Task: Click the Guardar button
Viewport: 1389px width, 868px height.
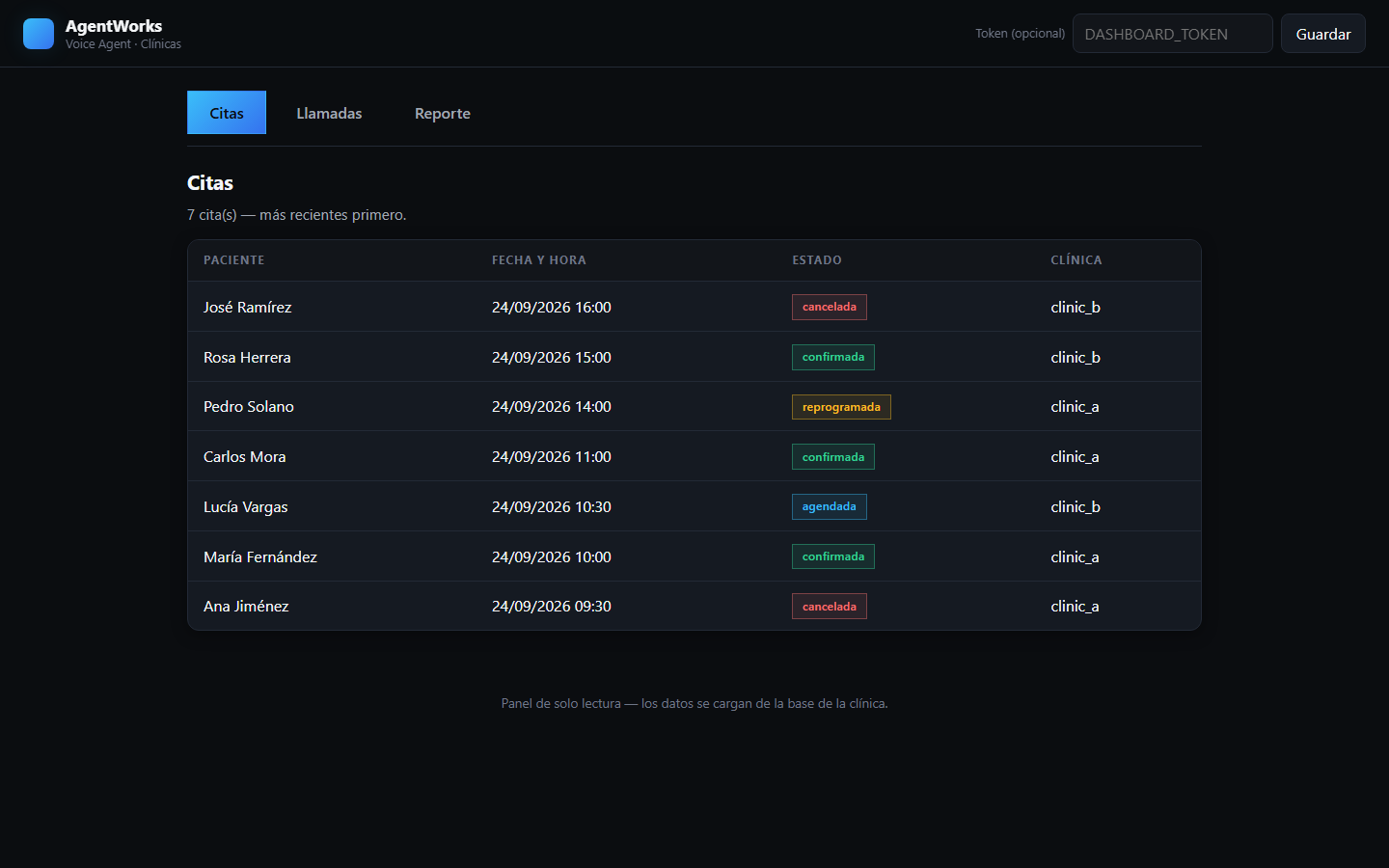Action: 1323,34
